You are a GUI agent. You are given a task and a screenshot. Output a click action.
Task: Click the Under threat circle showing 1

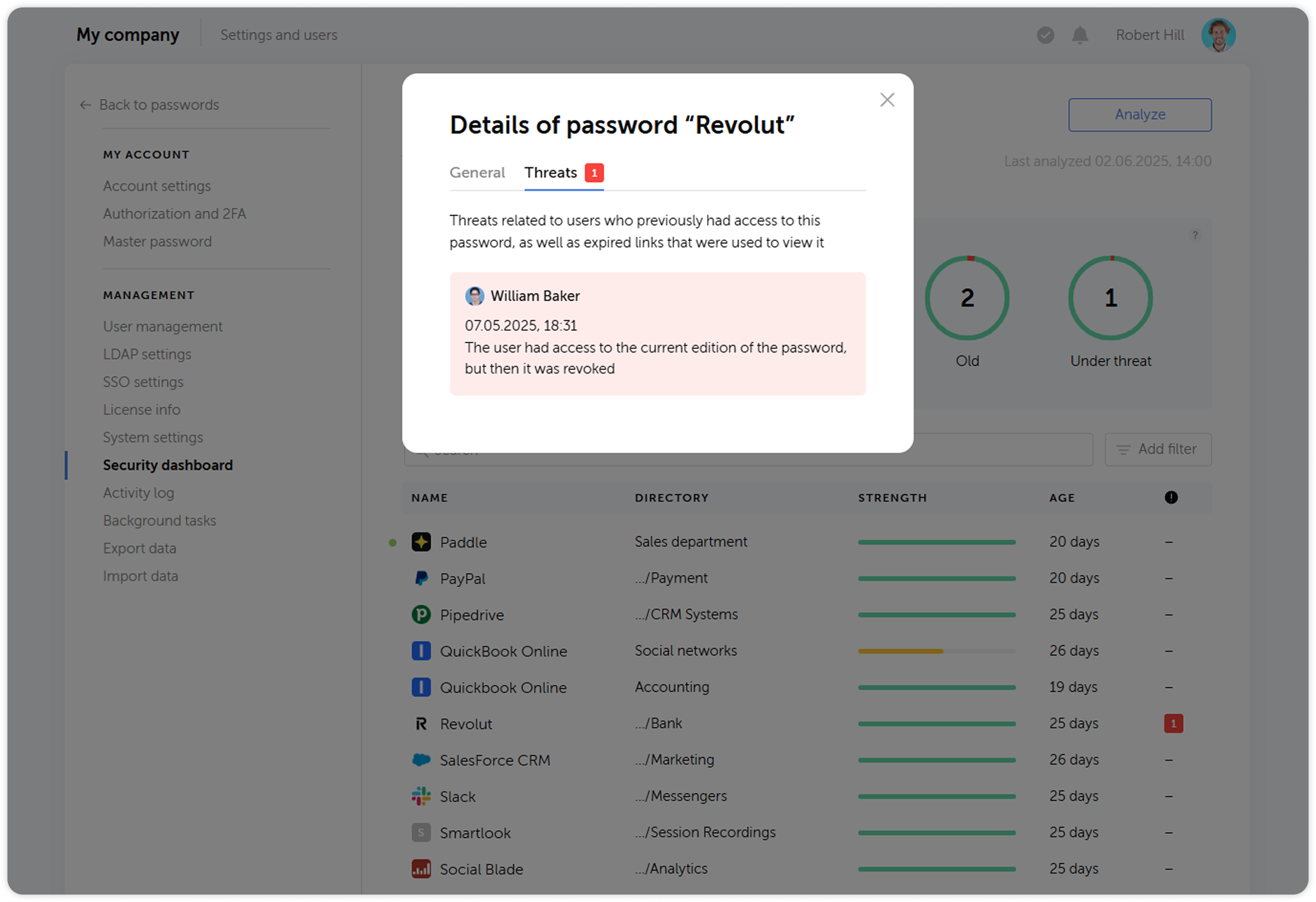(x=1111, y=298)
